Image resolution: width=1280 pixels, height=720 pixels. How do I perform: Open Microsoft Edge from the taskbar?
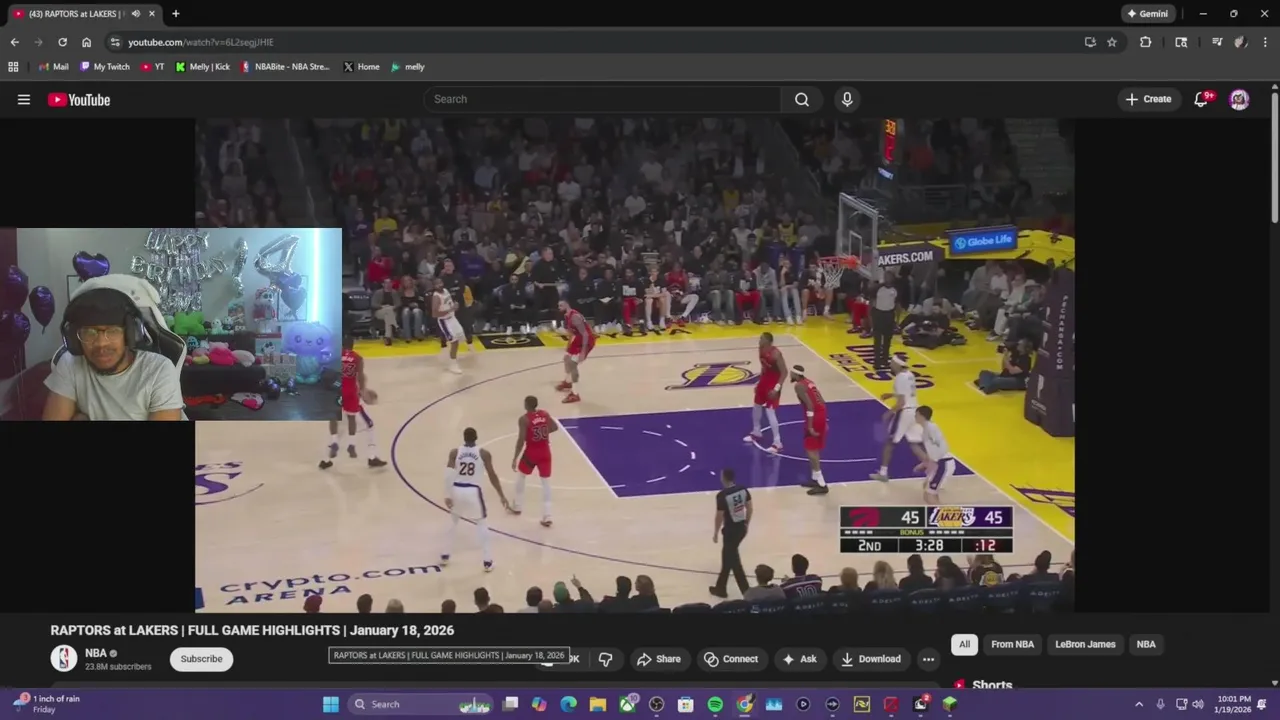569,704
